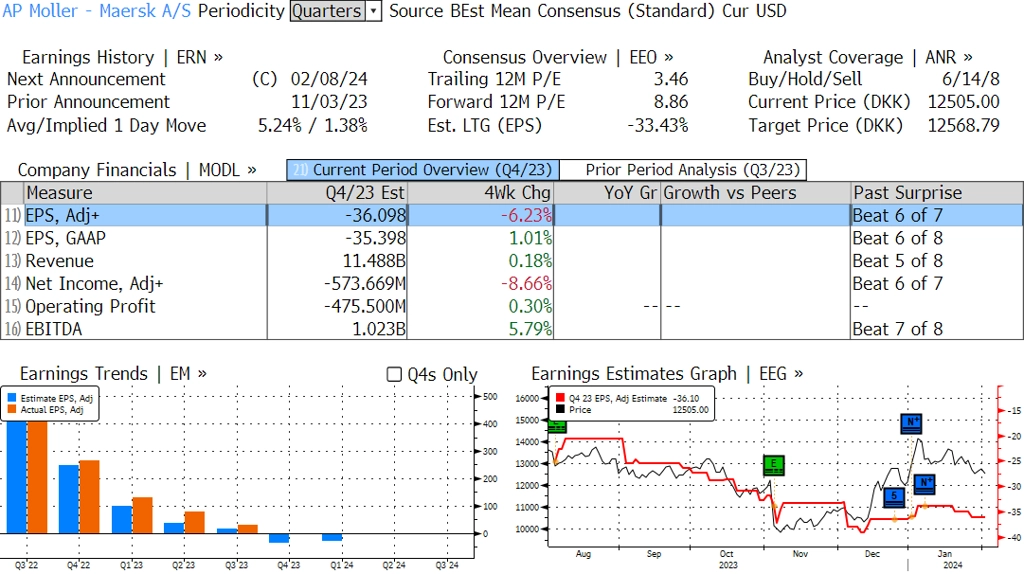Click the 11.488B revenue estimate
This screenshot has width=1024, height=574.
(x=374, y=261)
